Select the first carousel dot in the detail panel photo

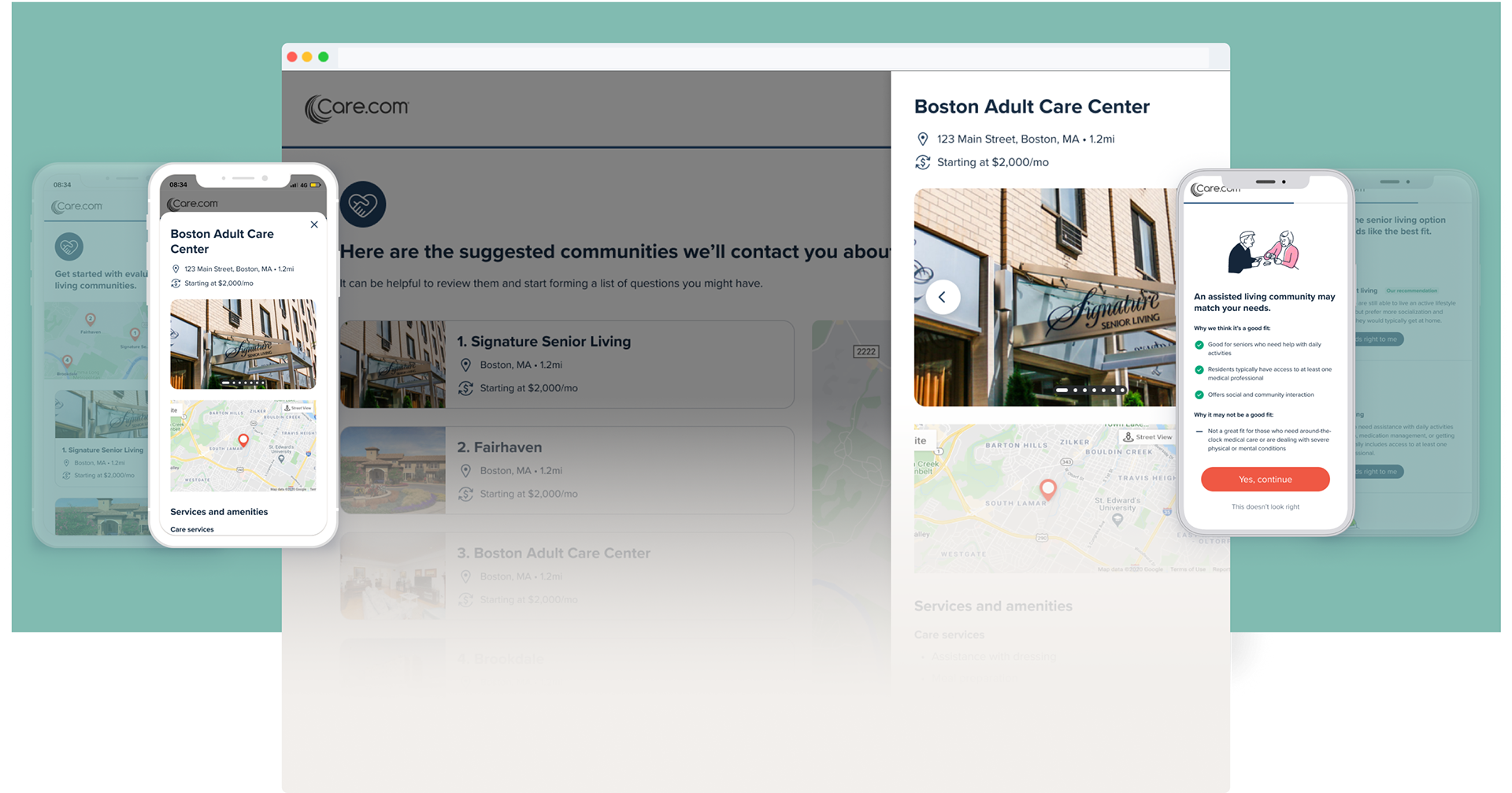pyautogui.click(x=1062, y=391)
